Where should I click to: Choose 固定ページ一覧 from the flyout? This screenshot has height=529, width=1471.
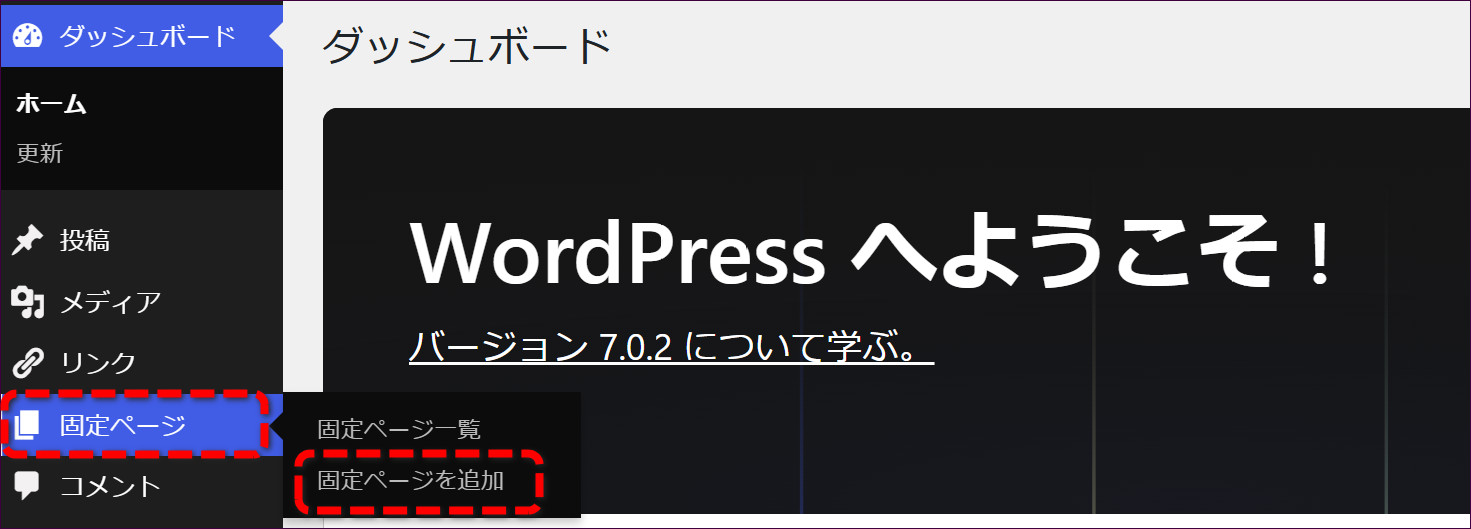(400, 430)
